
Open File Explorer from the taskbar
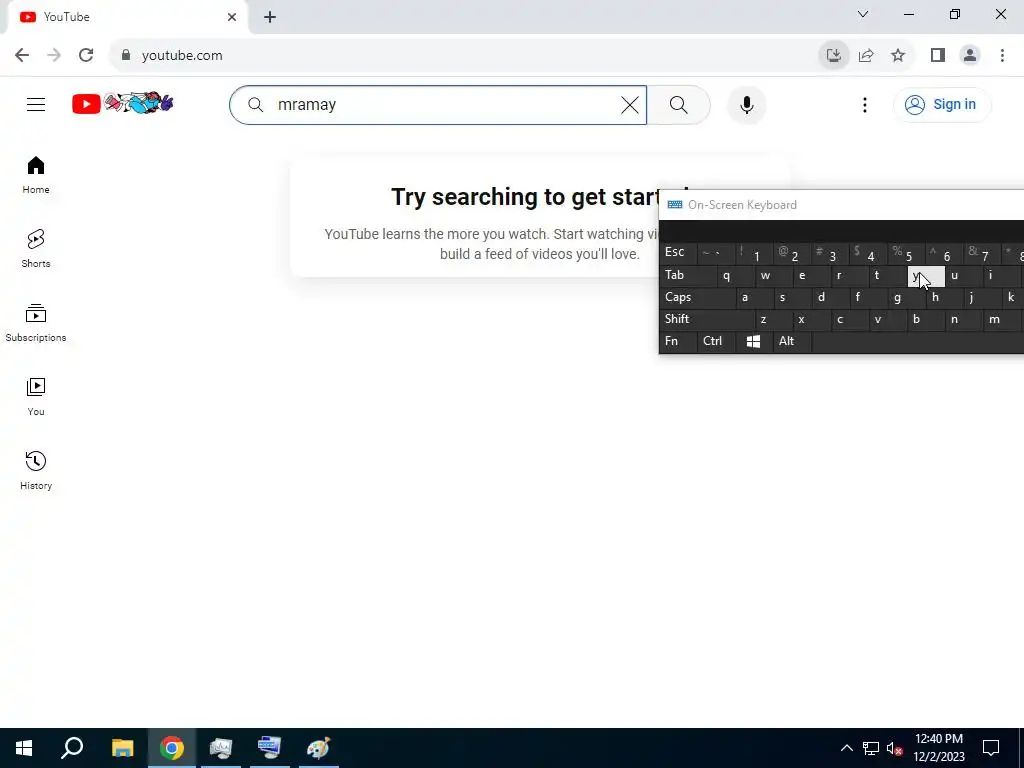122,748
